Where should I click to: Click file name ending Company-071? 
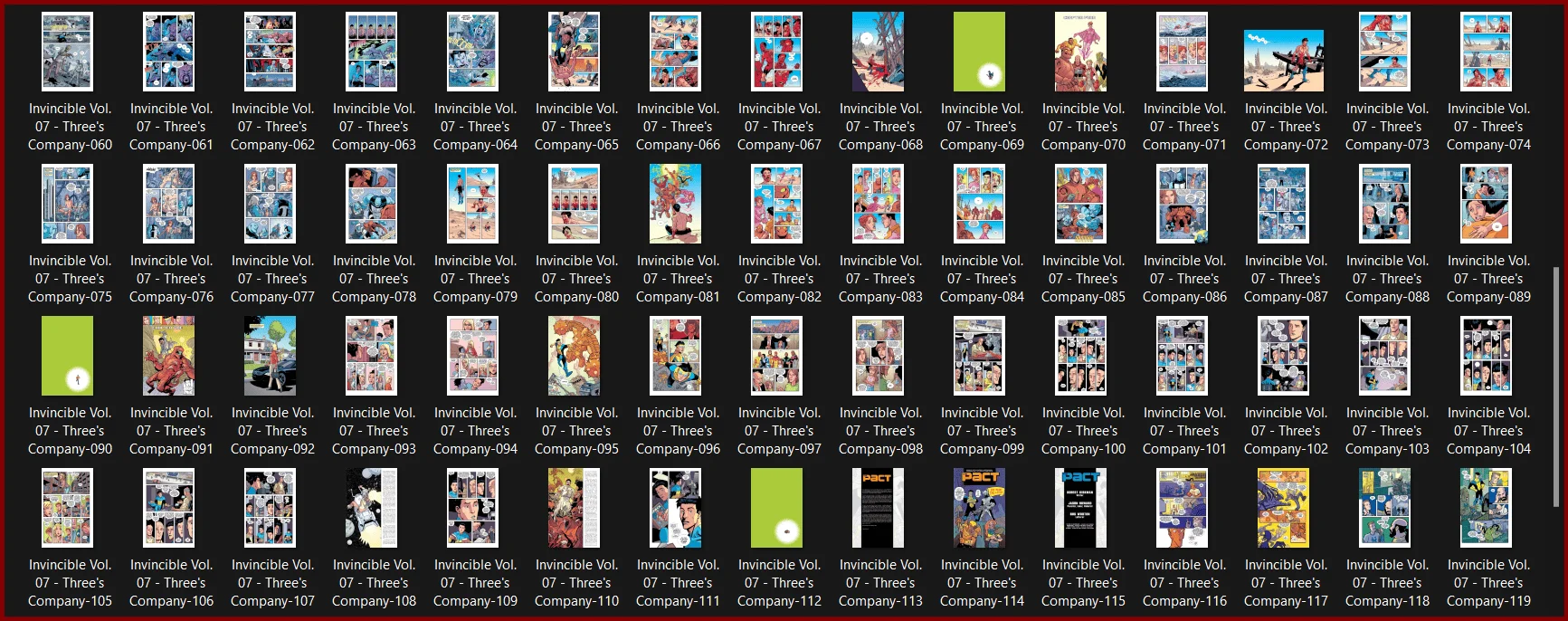point(1184,127)
